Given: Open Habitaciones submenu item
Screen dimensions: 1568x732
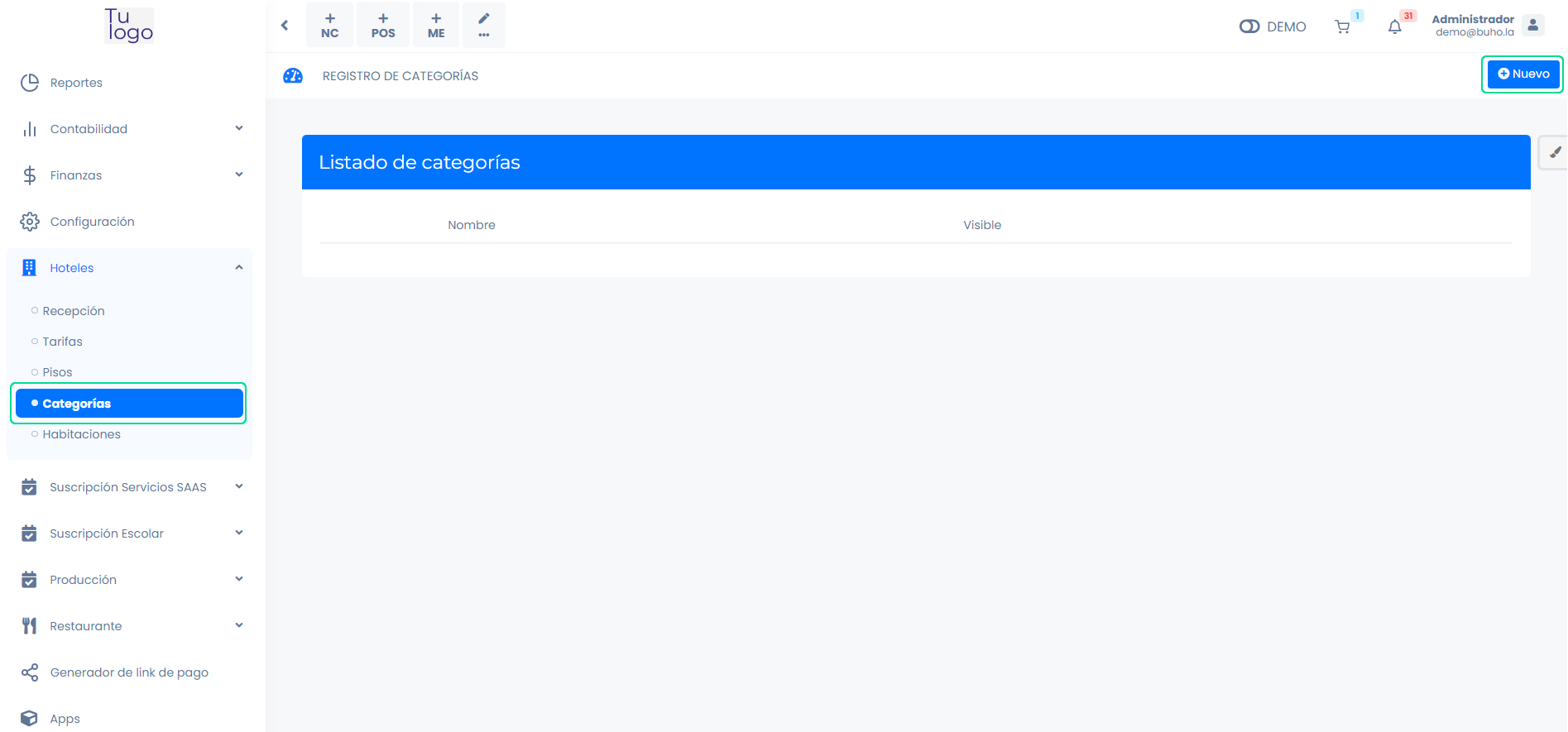Looking at the screenshot, I should (81, 434).
